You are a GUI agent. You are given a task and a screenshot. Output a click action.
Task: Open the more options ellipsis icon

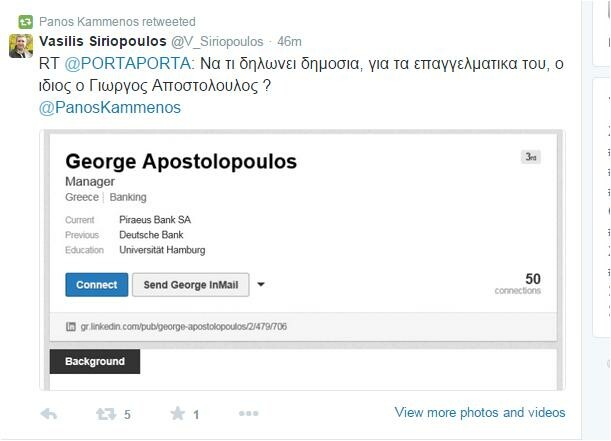pyautogui.click(x=249, y=413)
